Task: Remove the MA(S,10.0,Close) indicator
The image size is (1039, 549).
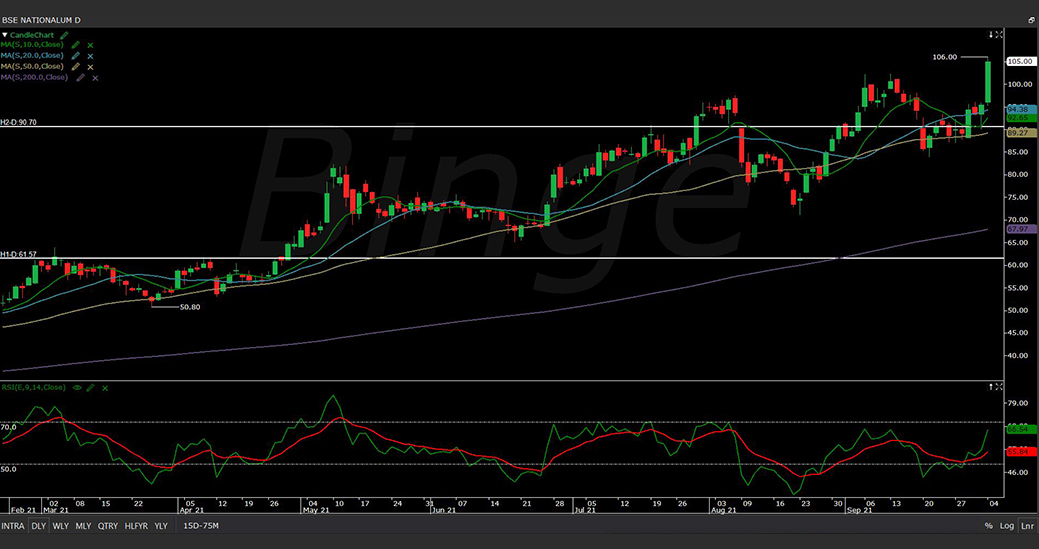Action: 90,46
